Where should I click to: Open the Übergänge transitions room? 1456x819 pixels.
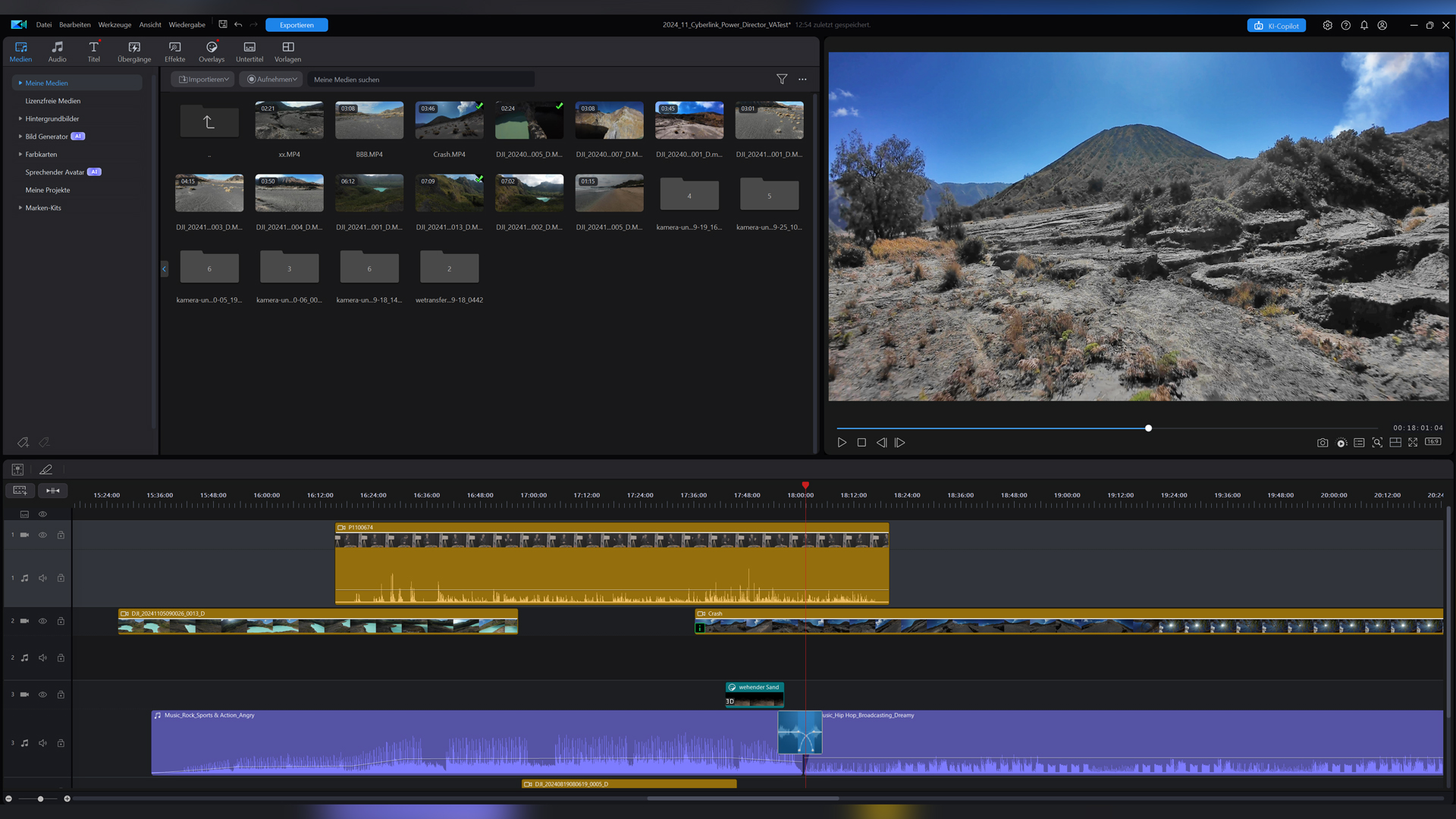[134, 52]
